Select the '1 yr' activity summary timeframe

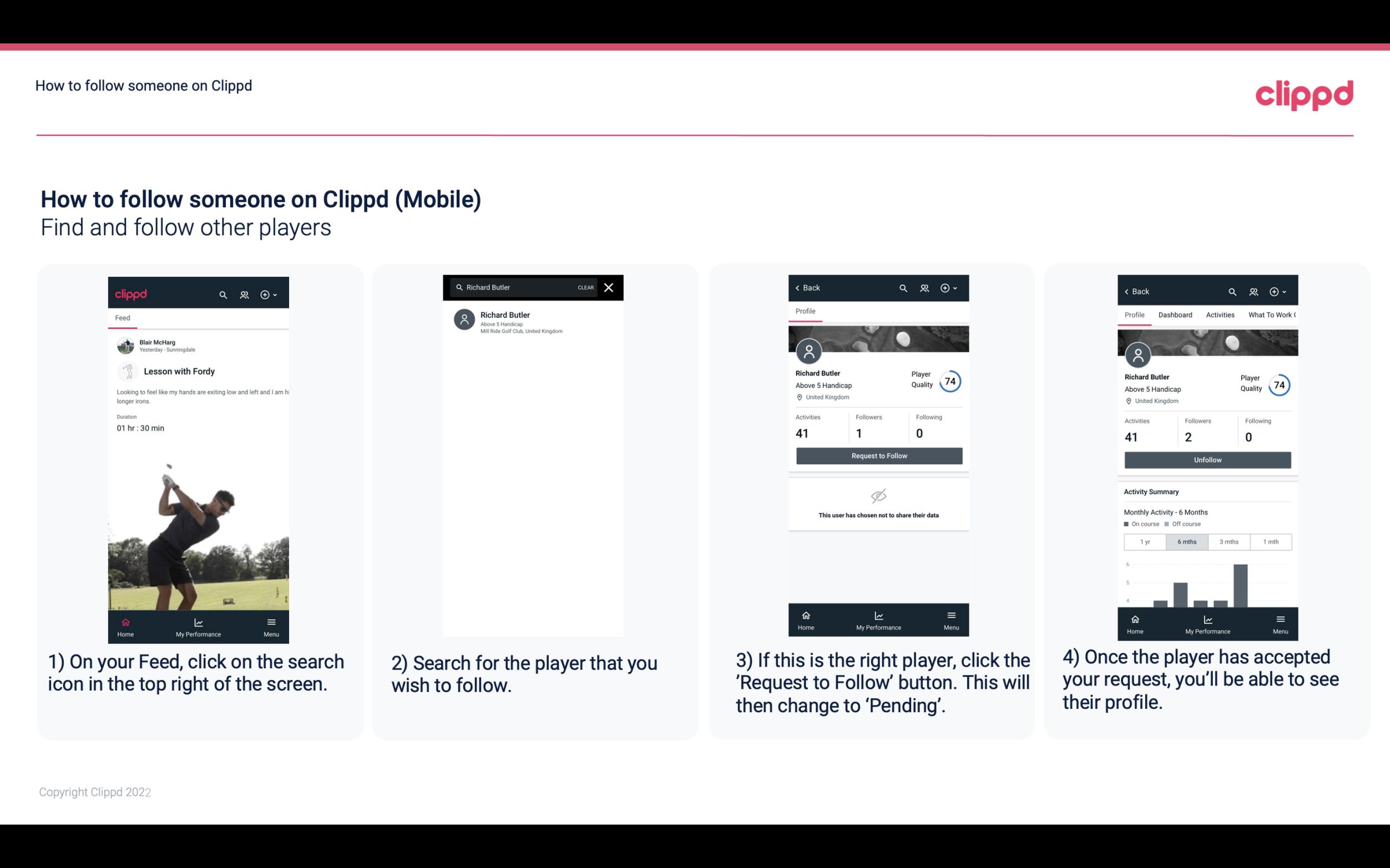pos(1145,541)
